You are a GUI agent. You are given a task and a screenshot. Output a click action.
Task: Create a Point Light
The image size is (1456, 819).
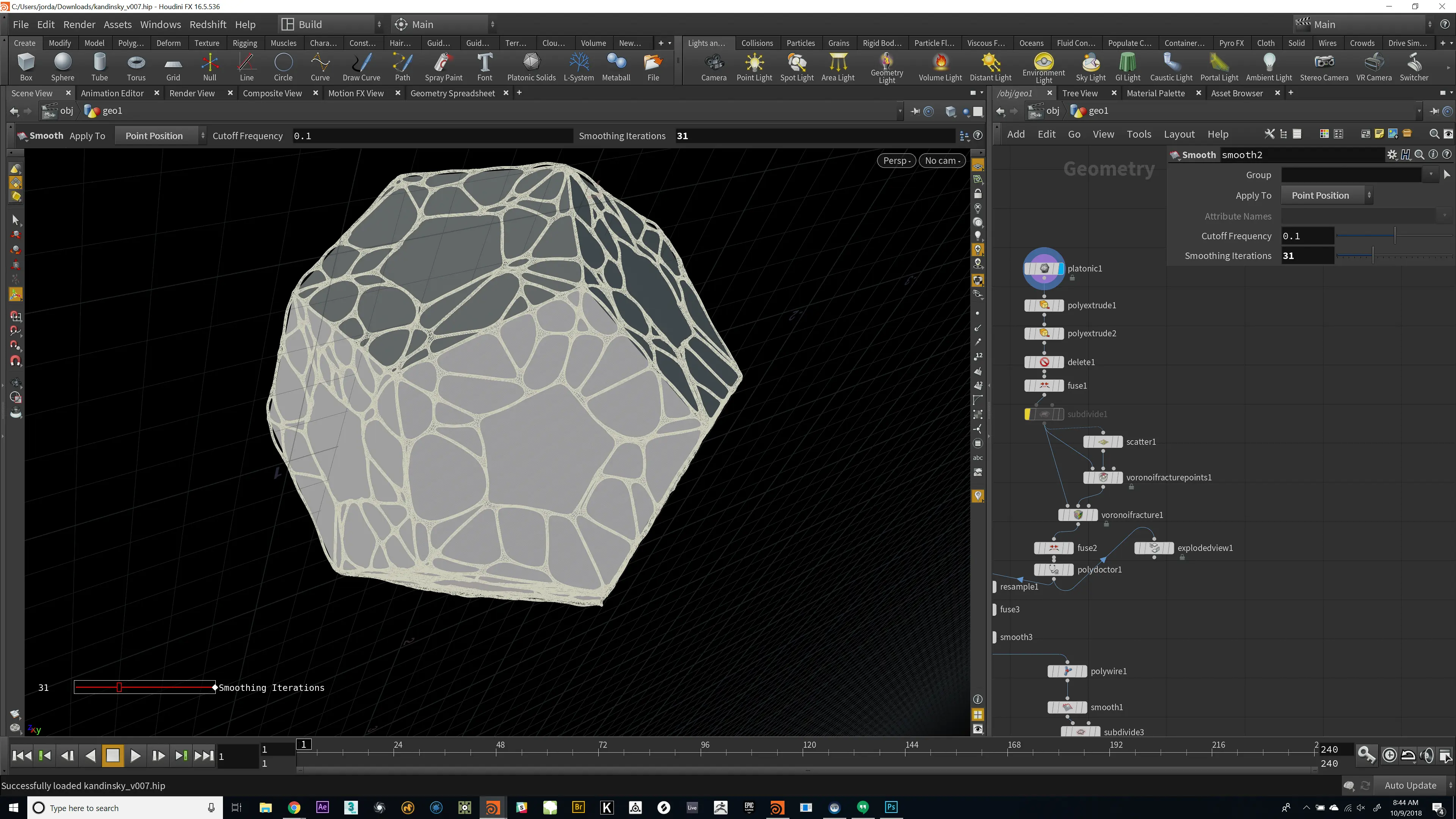(x=754, y=67)
